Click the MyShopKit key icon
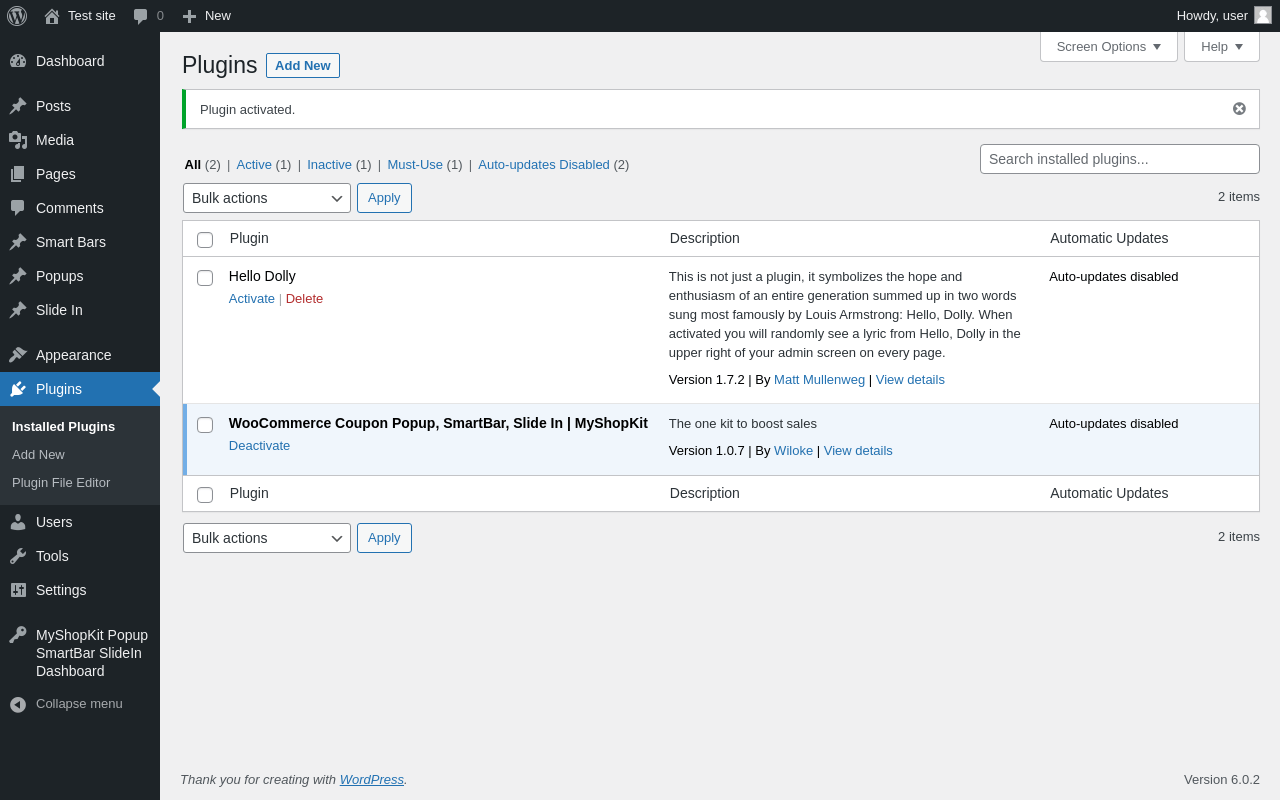The image size is (1280, 800). point(18,635)
